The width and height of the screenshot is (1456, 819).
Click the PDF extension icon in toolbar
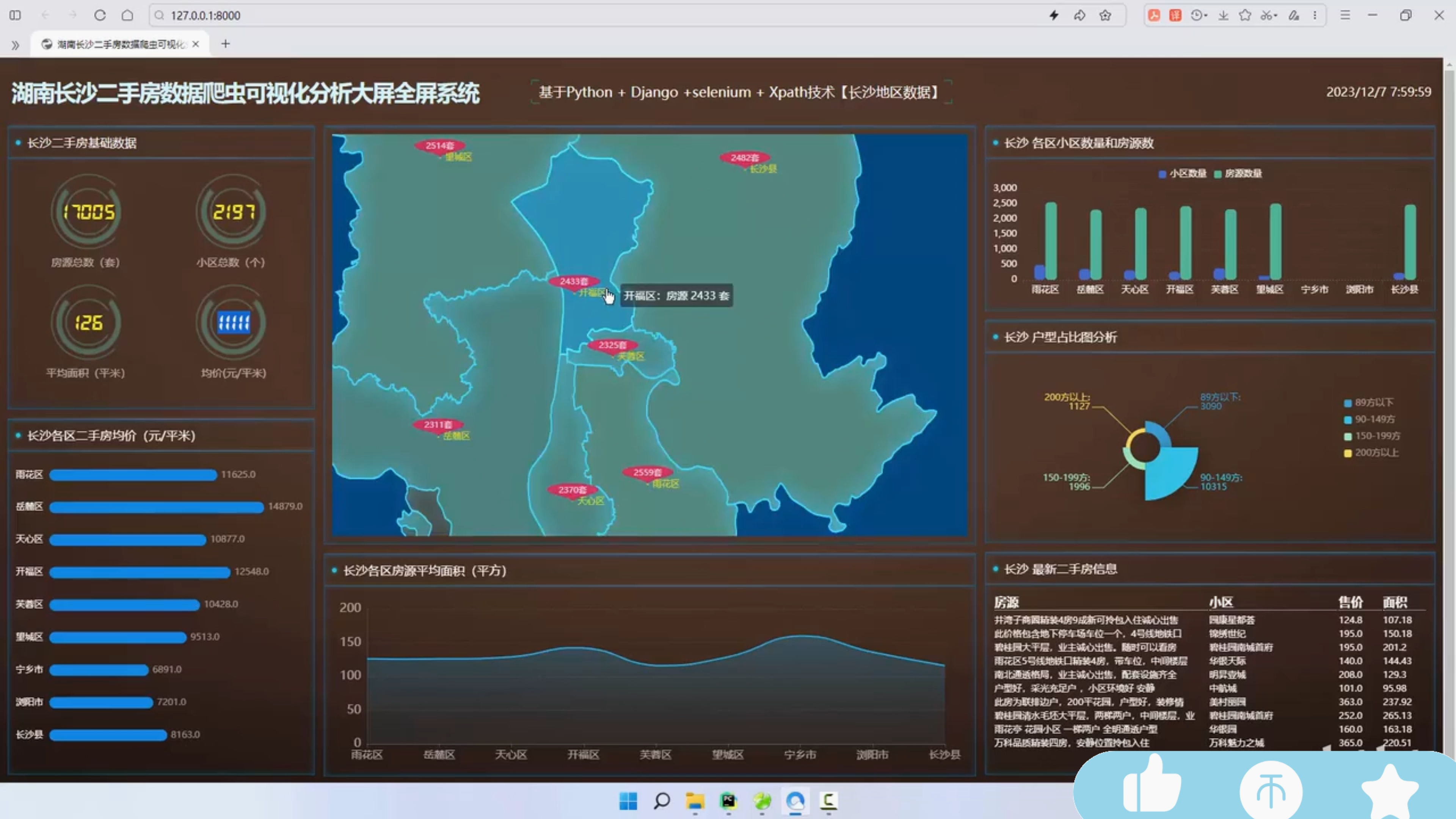tap(1154, 15)
